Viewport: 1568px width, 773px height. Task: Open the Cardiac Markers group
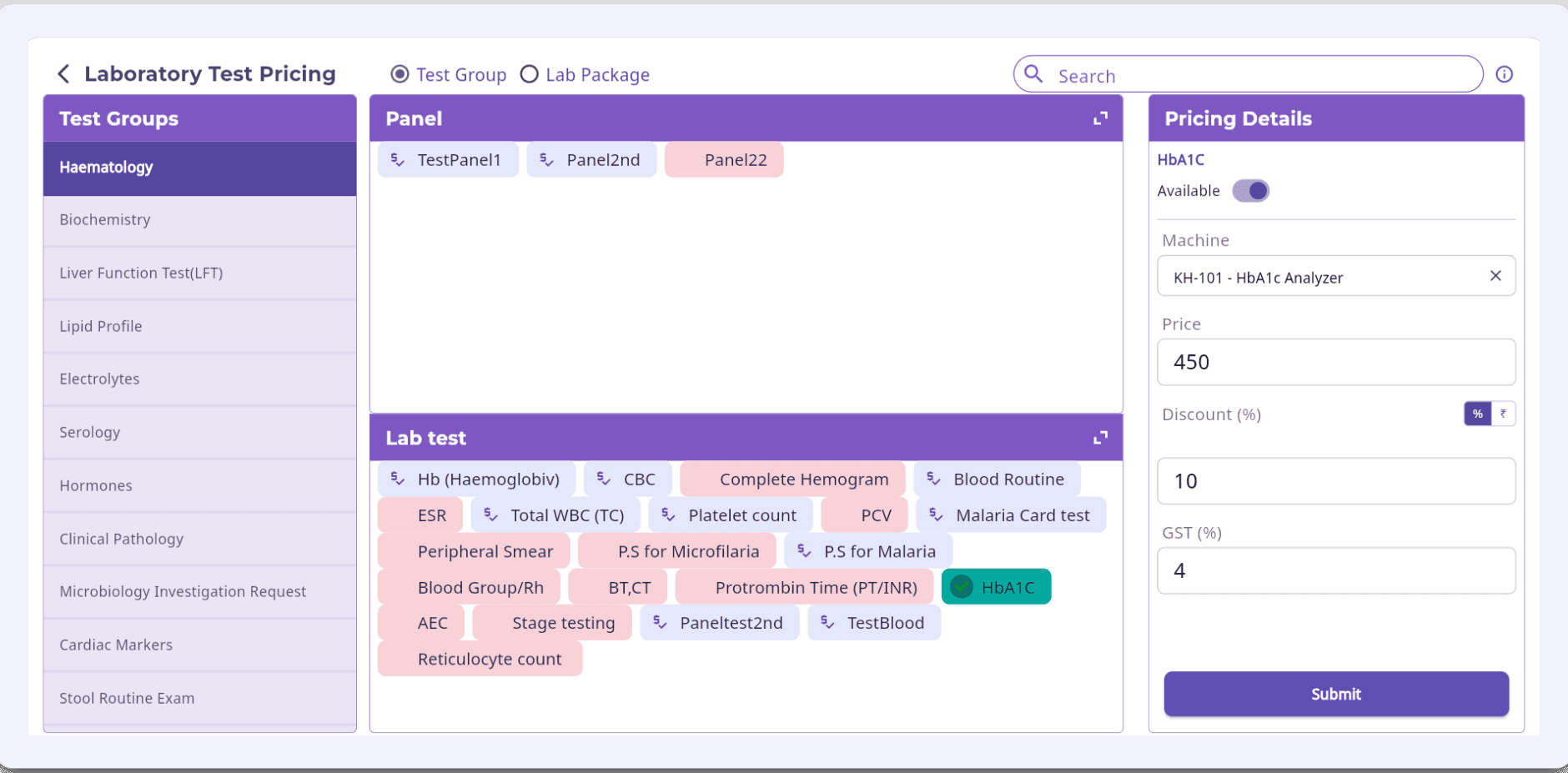(x=200, y=645)
